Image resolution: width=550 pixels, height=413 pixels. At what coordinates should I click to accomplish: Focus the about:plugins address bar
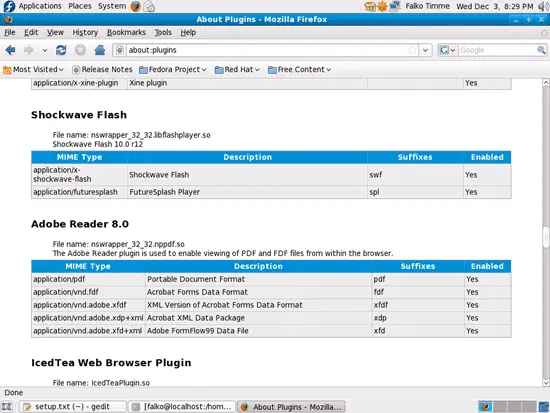coord(267,50)
